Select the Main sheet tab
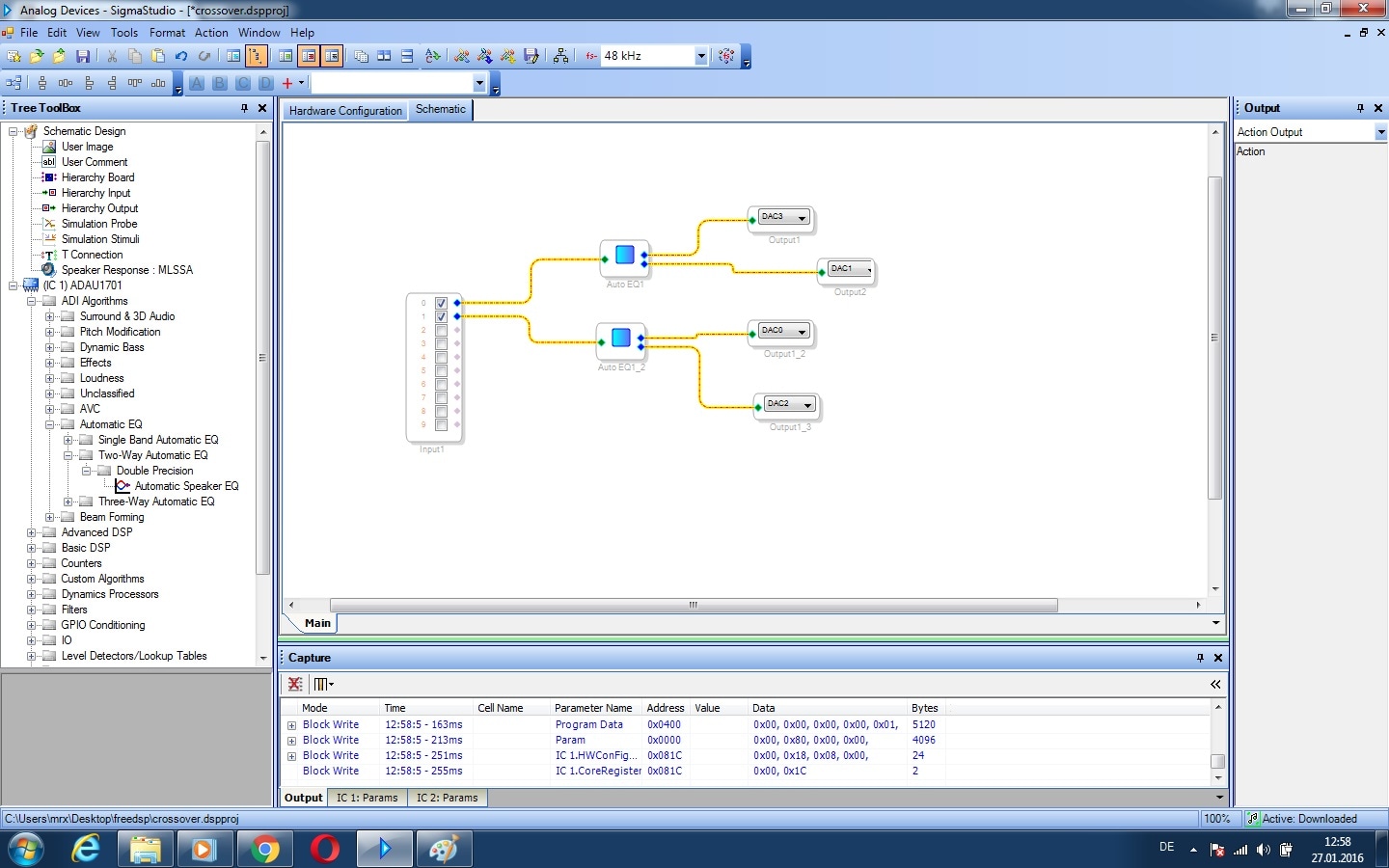The image size is (1389, 868). click(317, 623)
